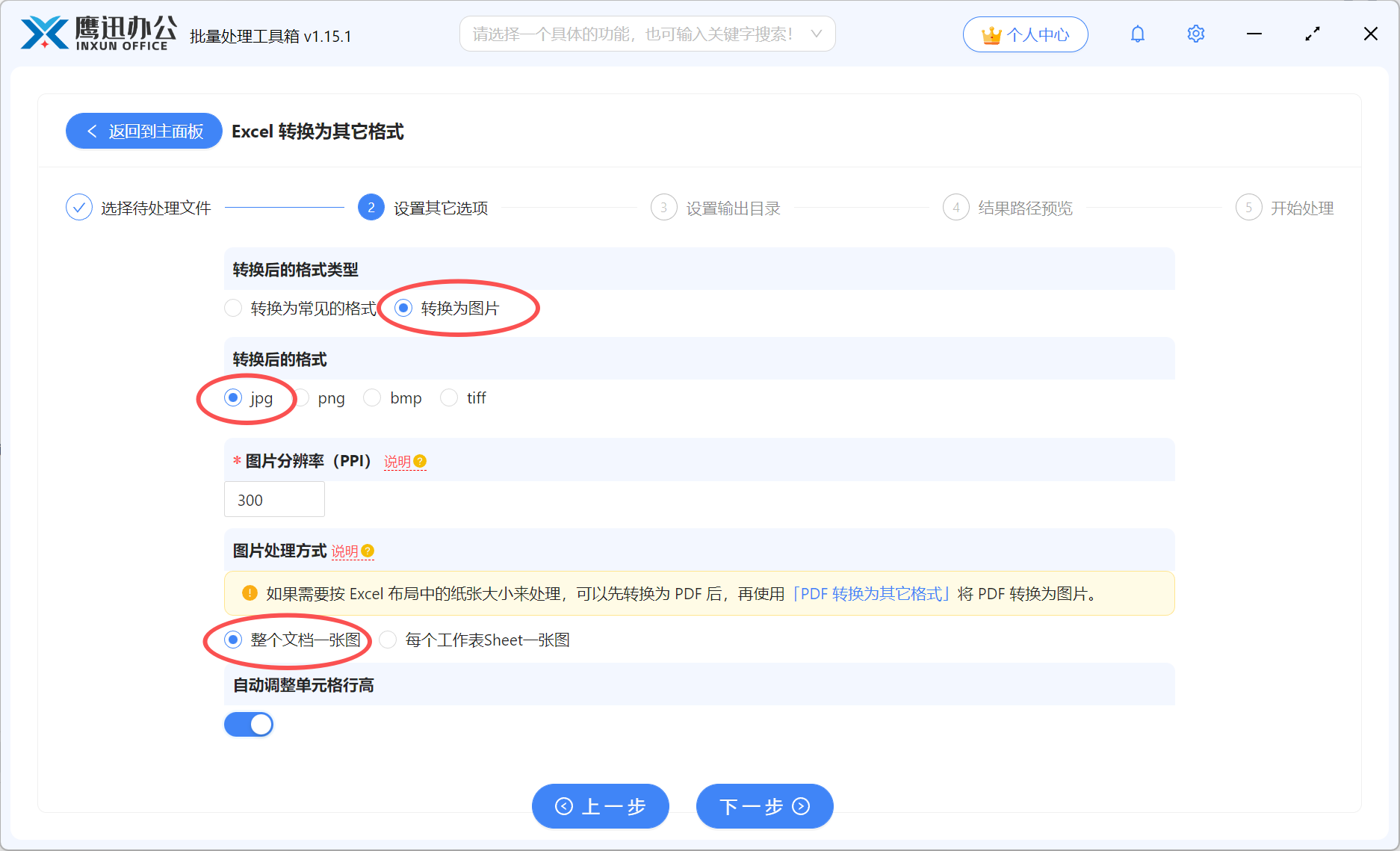Click the Excel 转换为其它格式 title

click(x=318, y=131)
